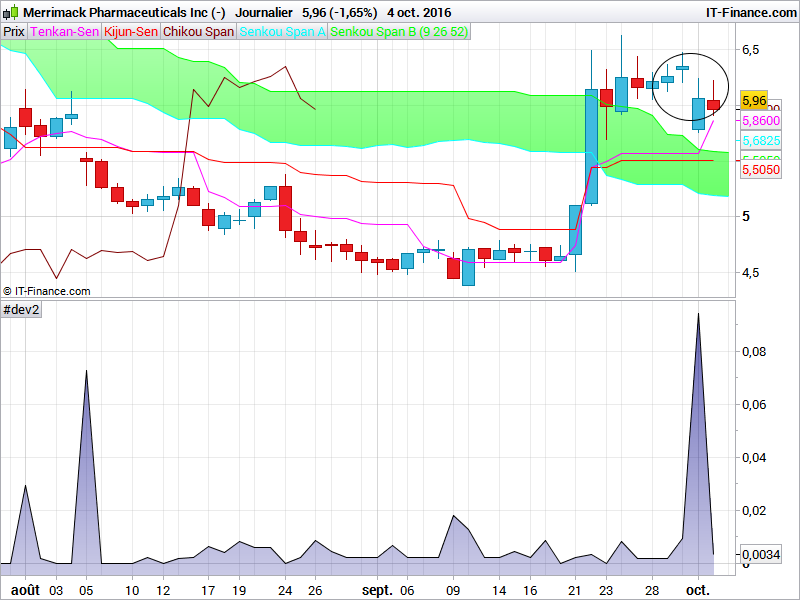Click the Kijun-Sen value 5,5050
Screen dimensions: 800x600
click(x=761, y=169)
